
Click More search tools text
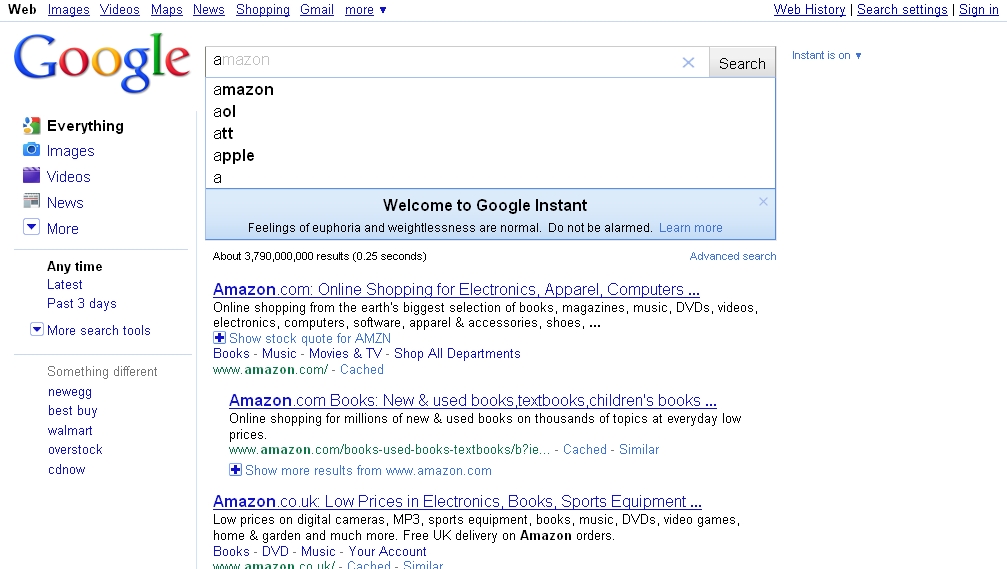99,330
